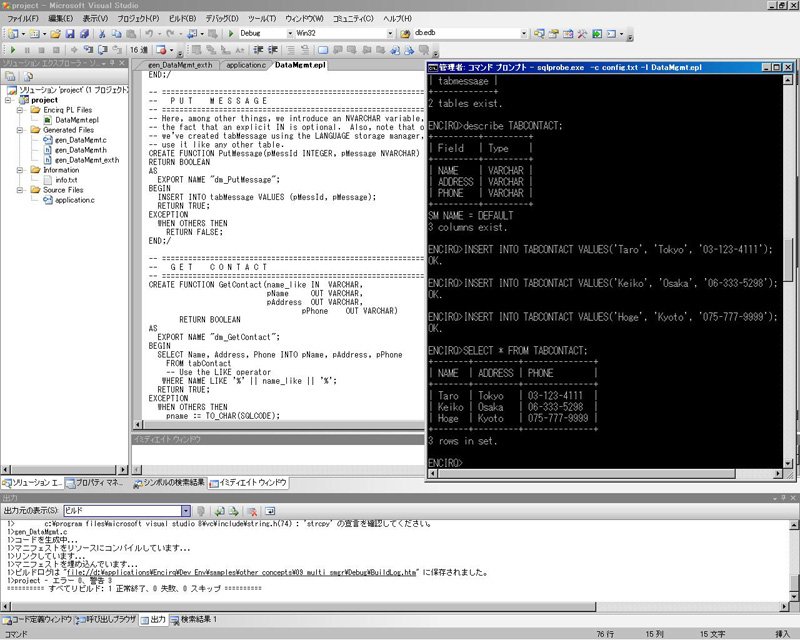Click the code editor horizontal scrollbar left arrow
800x640 pixels.
coord(137,425)
